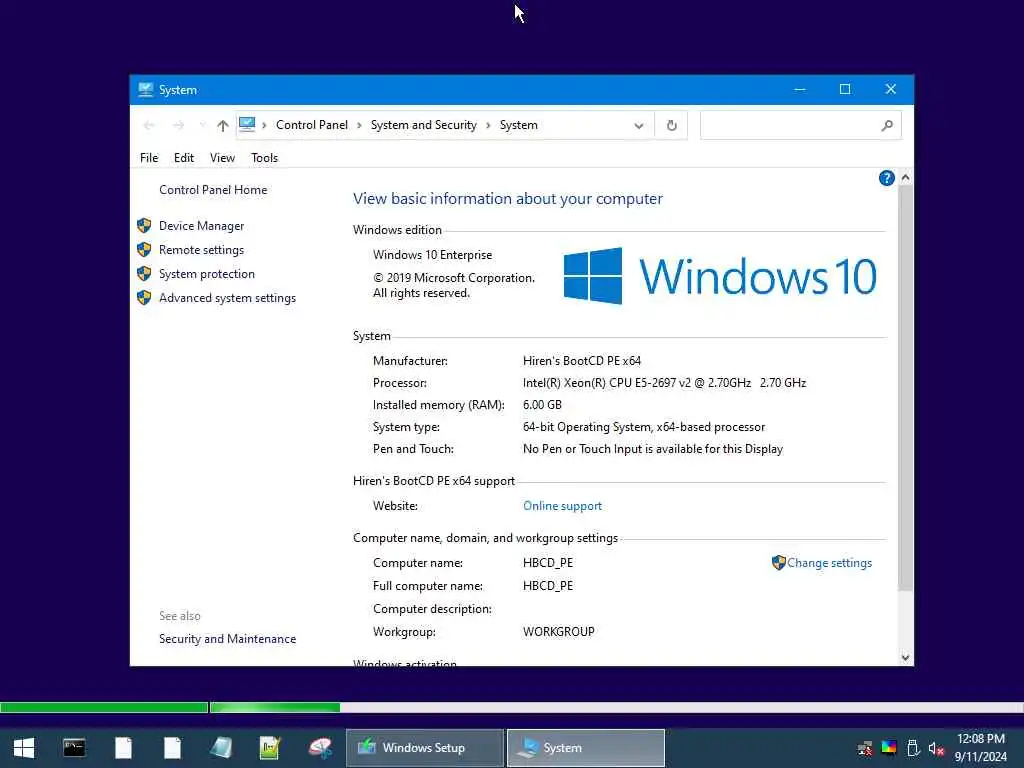Open the View menu
This screenshot has height=768, width=1024.
click(x=222, y=157)
